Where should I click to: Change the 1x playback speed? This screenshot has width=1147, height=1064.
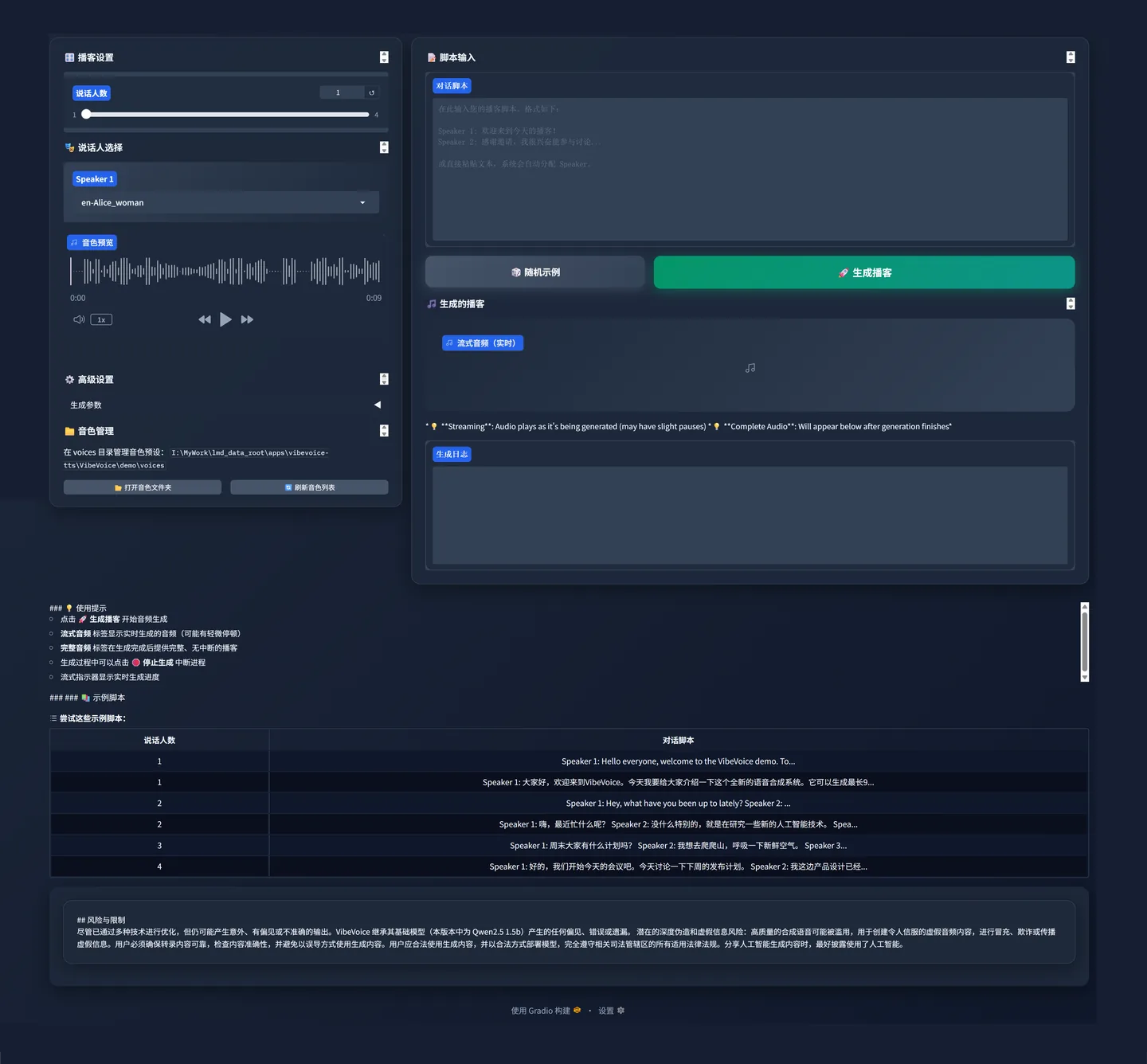[101, 319]
